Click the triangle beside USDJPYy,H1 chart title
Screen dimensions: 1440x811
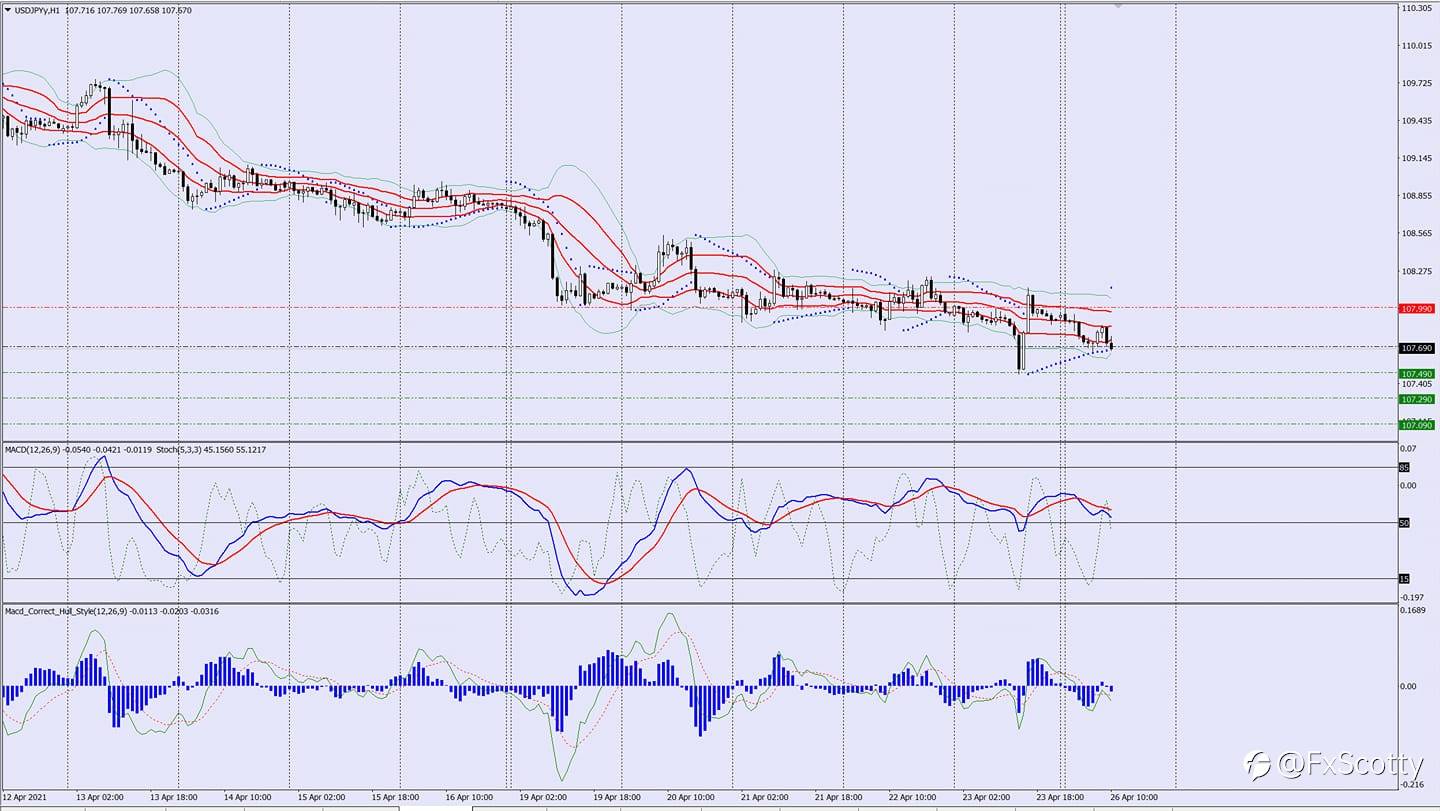(x=6, y=10)
